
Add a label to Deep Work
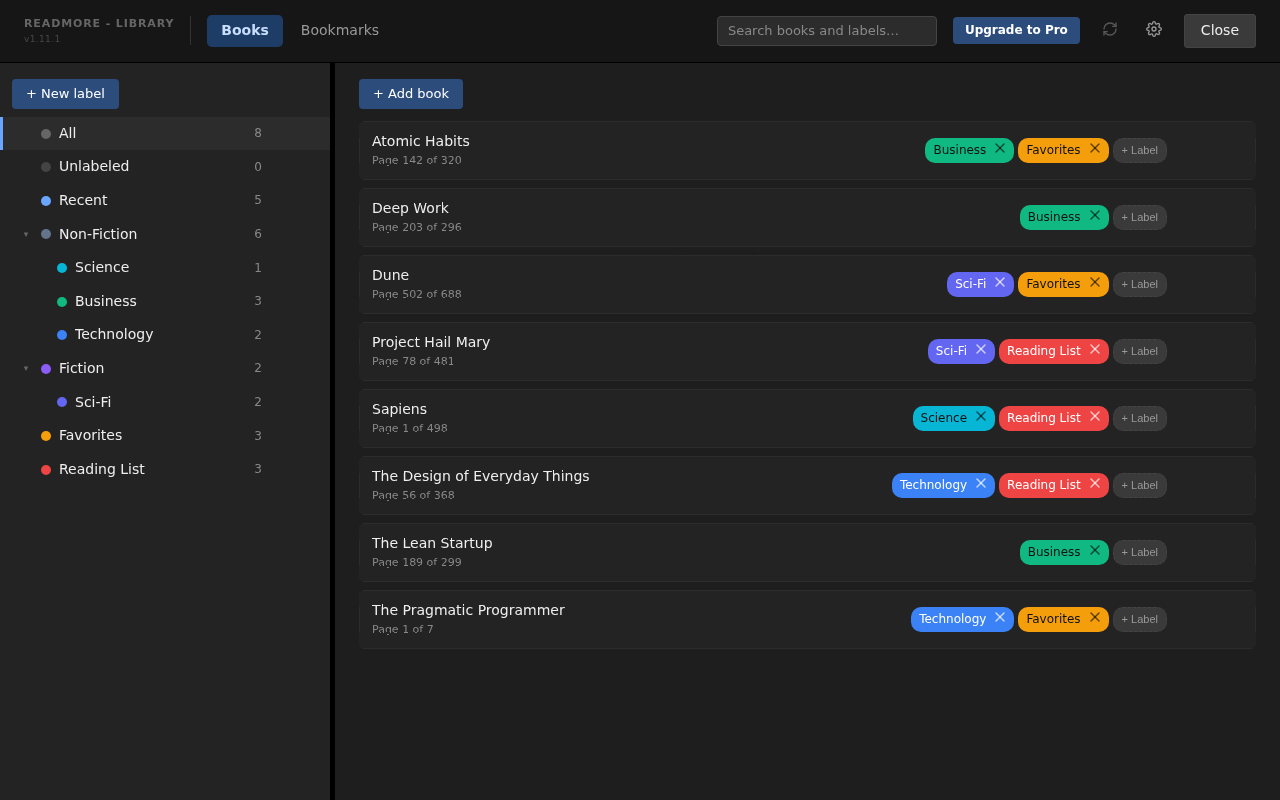click(x=1140, y=217)
